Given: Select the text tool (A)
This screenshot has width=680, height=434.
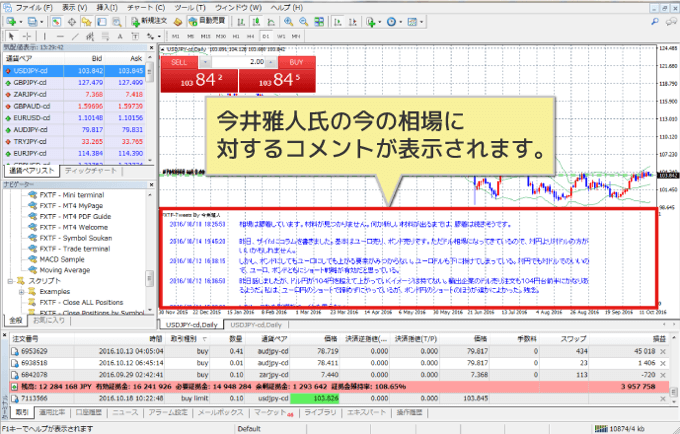Looking at the screenshot, I should (120, 36).
